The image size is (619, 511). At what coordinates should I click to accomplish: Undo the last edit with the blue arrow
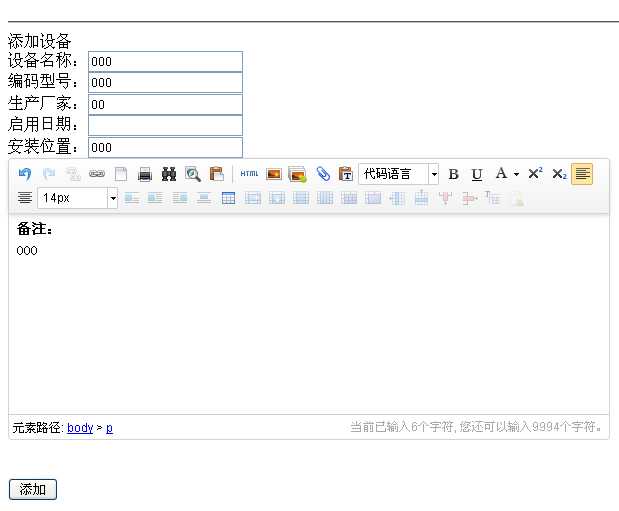pyautogui.click(x=25, y=174)
